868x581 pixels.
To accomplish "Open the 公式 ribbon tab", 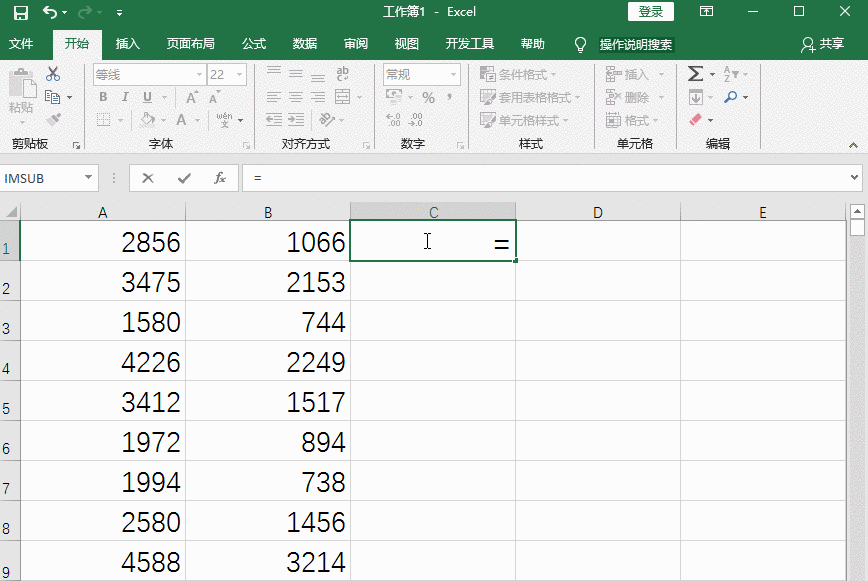I will (x=253, y=44).
